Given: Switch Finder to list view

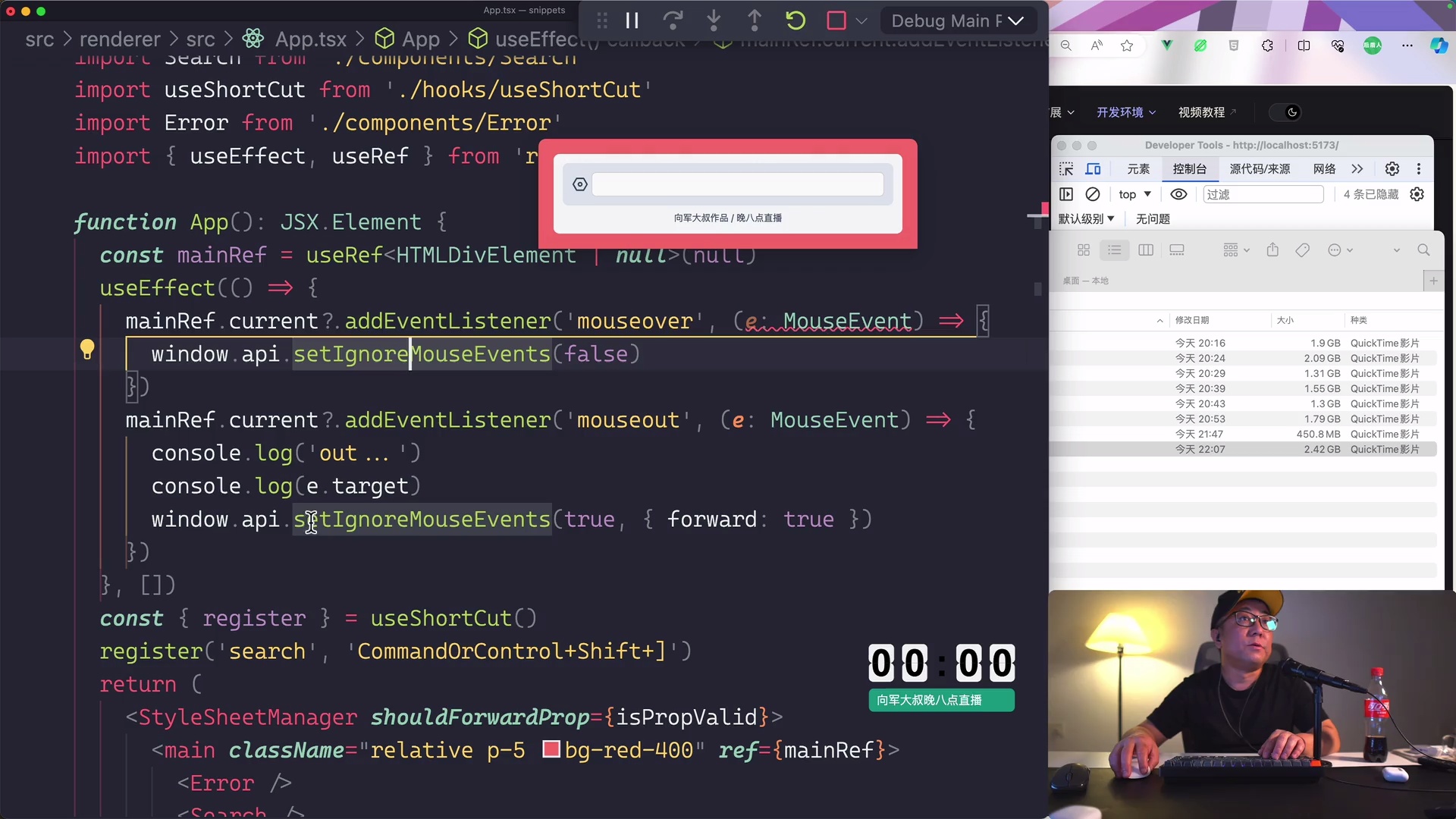Looking at the screenshot, I should coord(1115,250).
